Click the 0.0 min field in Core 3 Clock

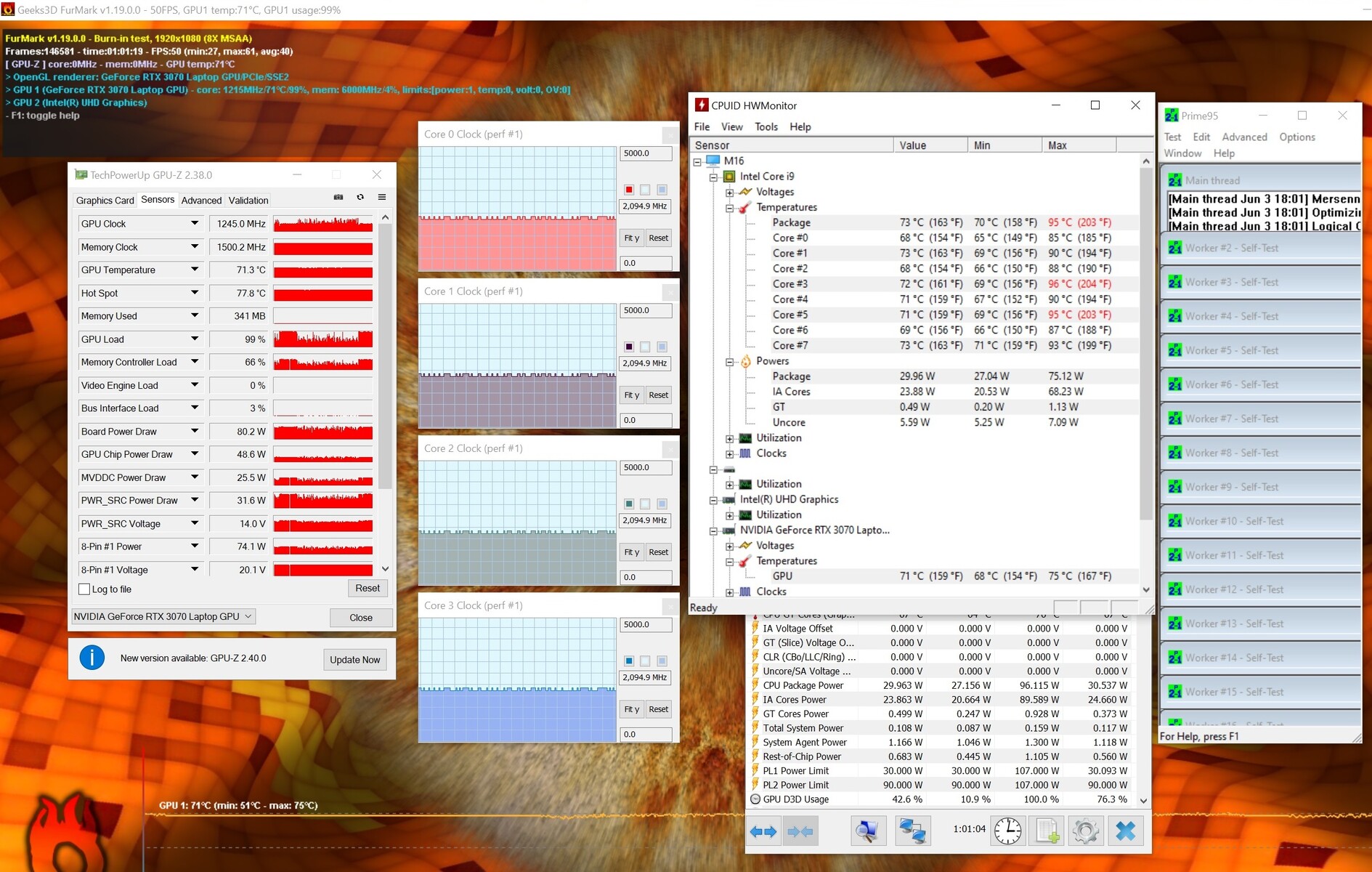pos(646,734)
